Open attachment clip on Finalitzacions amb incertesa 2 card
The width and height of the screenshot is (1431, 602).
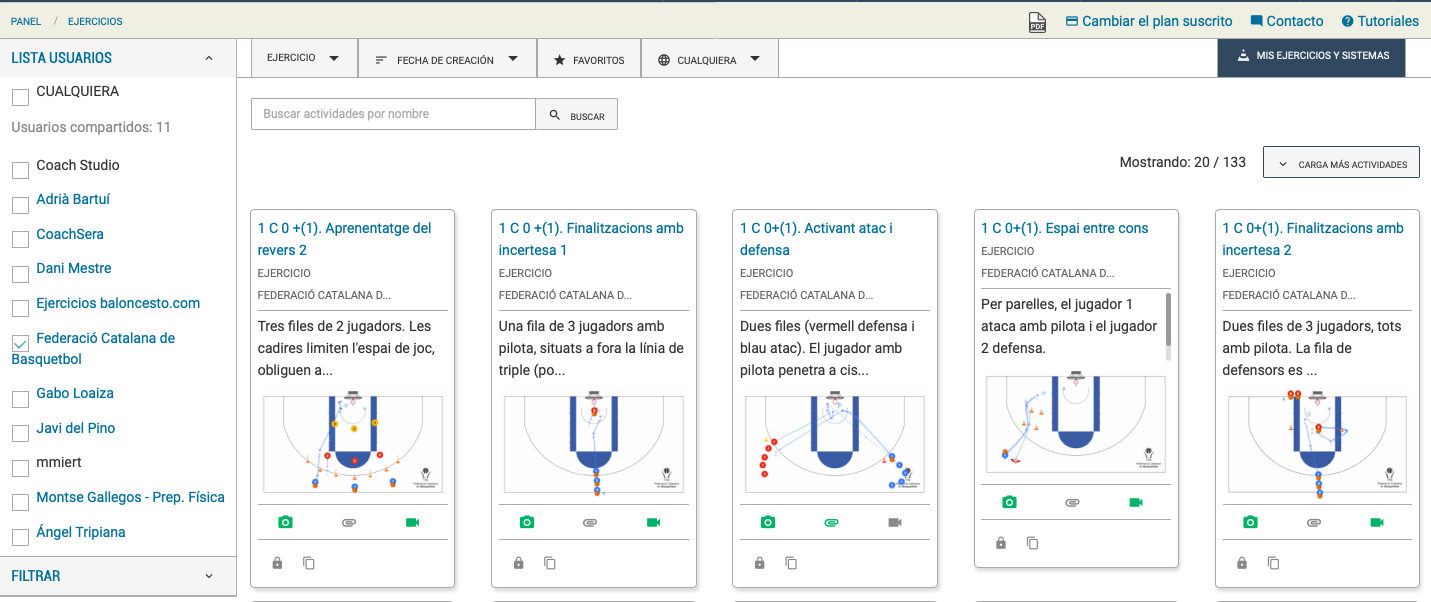point(1313,522)
